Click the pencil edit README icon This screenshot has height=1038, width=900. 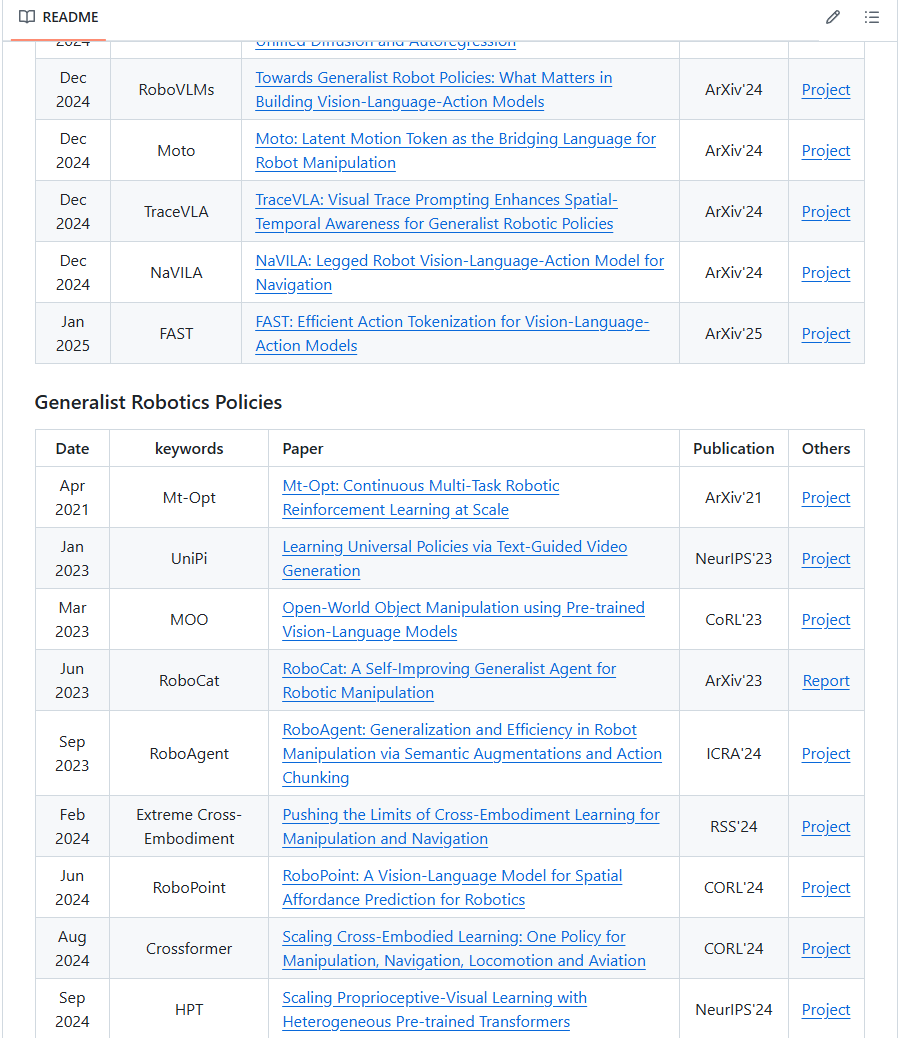pos(832,17)
